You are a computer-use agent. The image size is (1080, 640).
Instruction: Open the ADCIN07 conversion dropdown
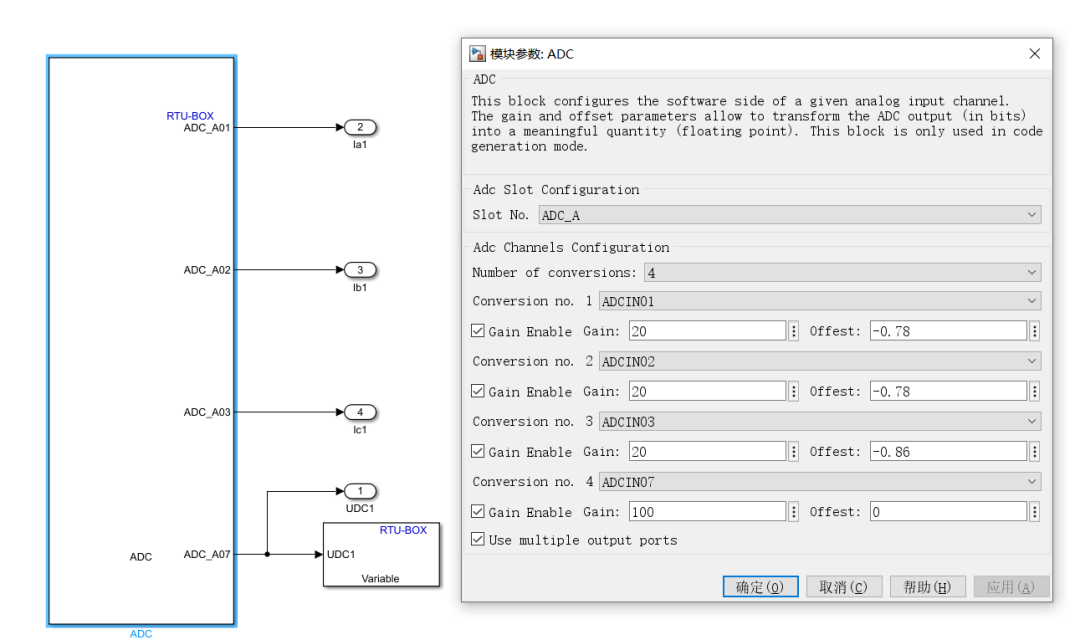coord(819,482)
